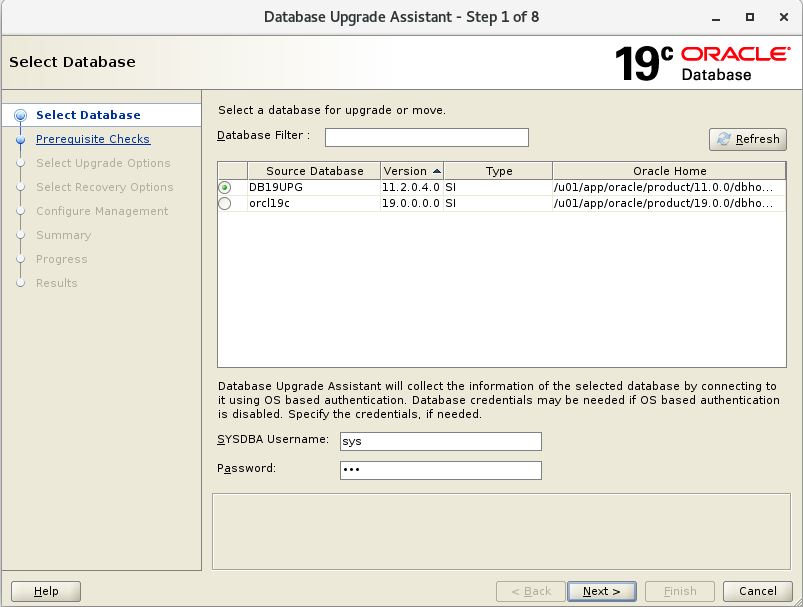Click the DB19UPG source database name cell
Screen dimensions: 803x607
point(314,187)
